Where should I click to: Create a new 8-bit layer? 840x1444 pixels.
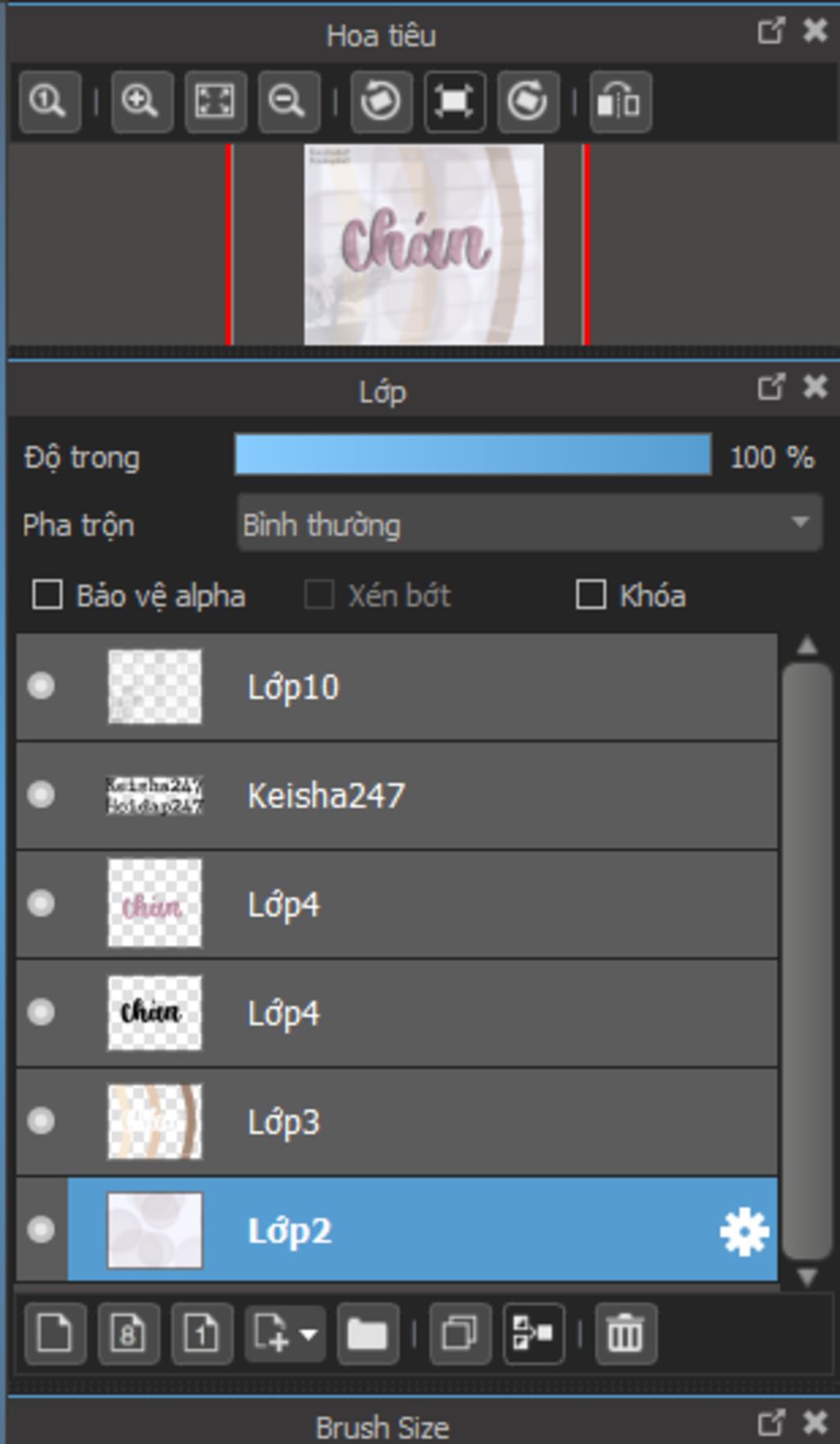coord(128,1333)
